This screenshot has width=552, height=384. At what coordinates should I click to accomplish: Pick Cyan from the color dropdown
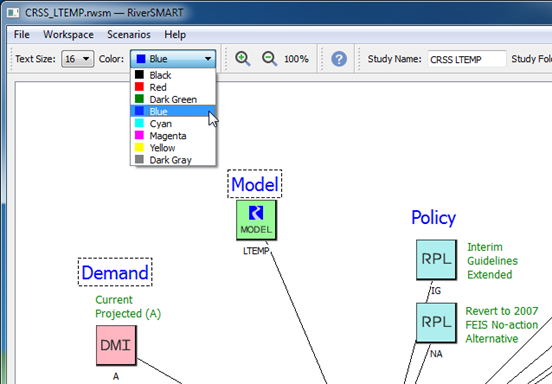(173, 124)
